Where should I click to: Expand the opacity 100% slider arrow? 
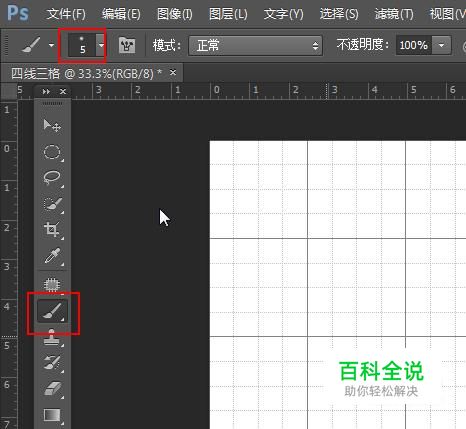[441, 45]
